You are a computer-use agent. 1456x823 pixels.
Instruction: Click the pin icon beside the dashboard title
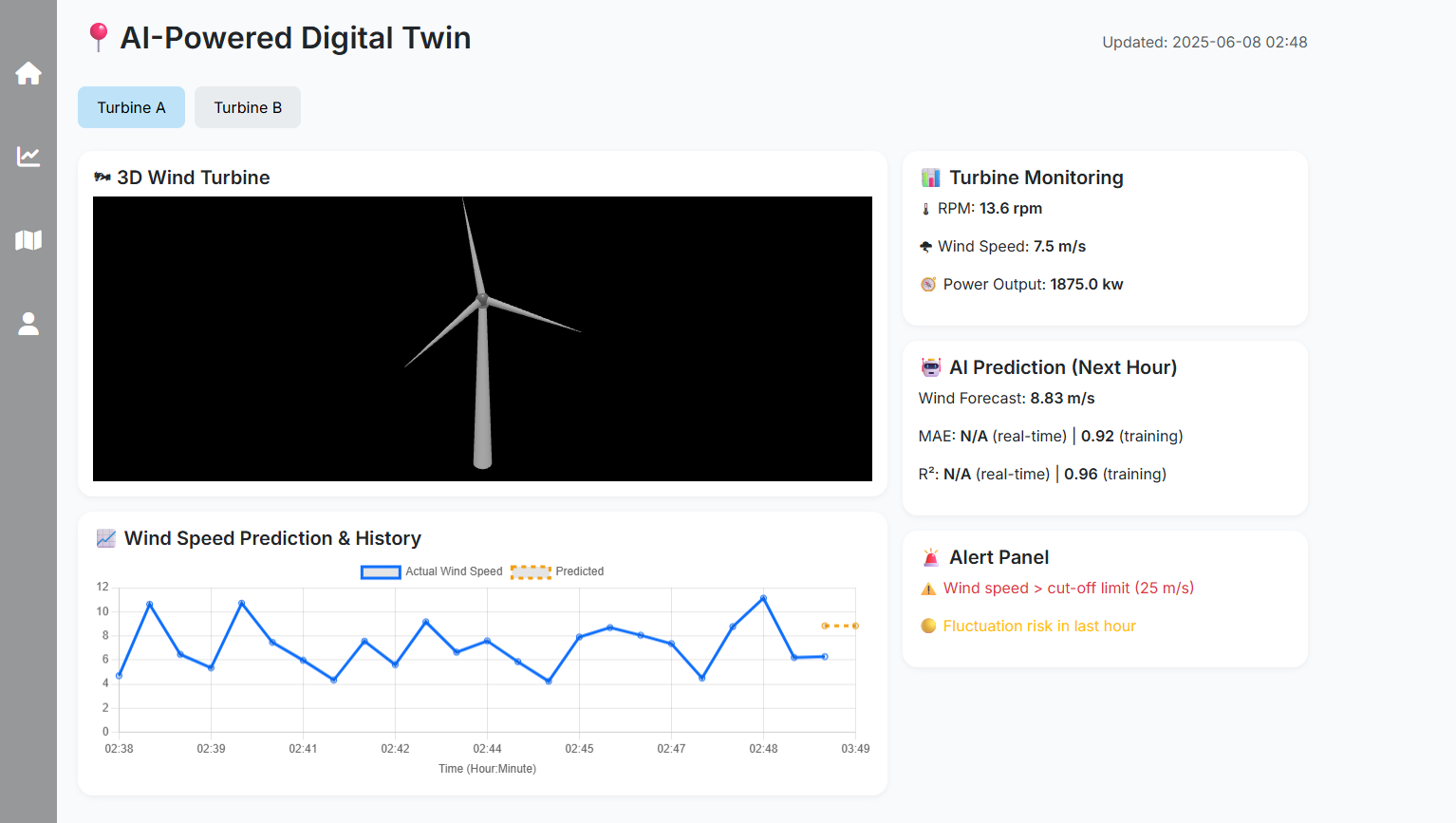click(98, 37)
